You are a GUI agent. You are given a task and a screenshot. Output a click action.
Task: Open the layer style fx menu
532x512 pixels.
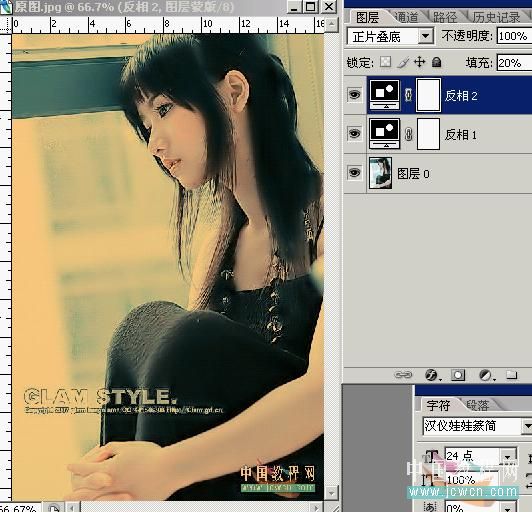tap(432, 375)
